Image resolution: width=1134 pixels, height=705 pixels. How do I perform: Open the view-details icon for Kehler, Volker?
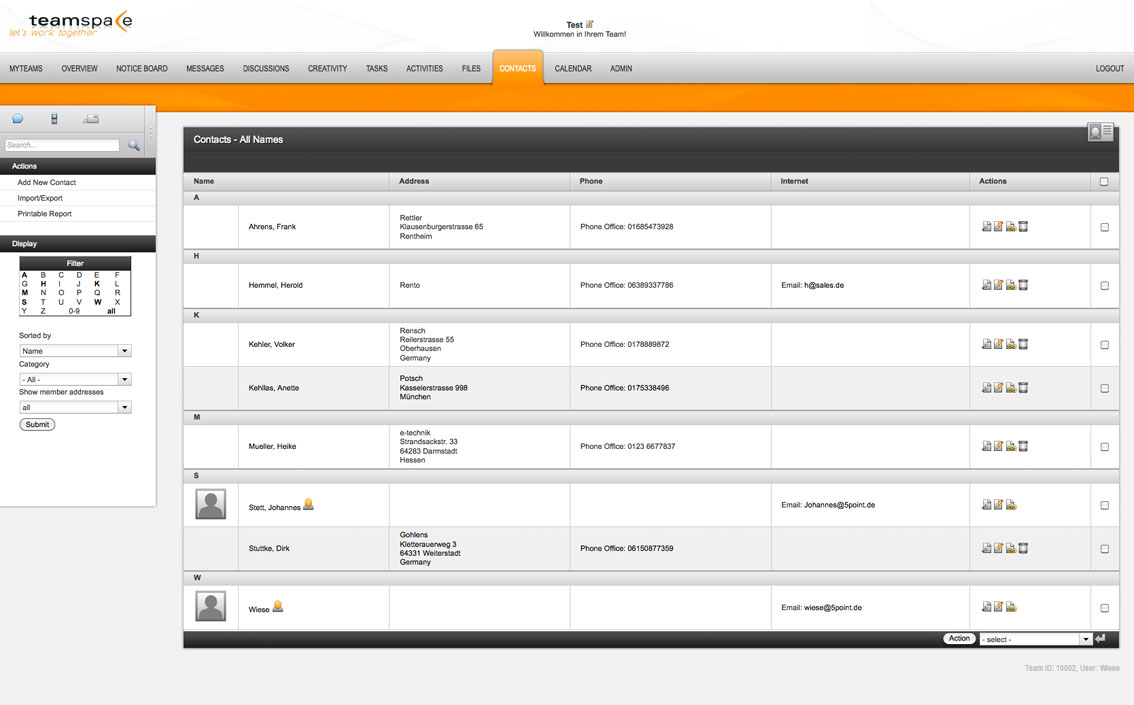(986, 344)
